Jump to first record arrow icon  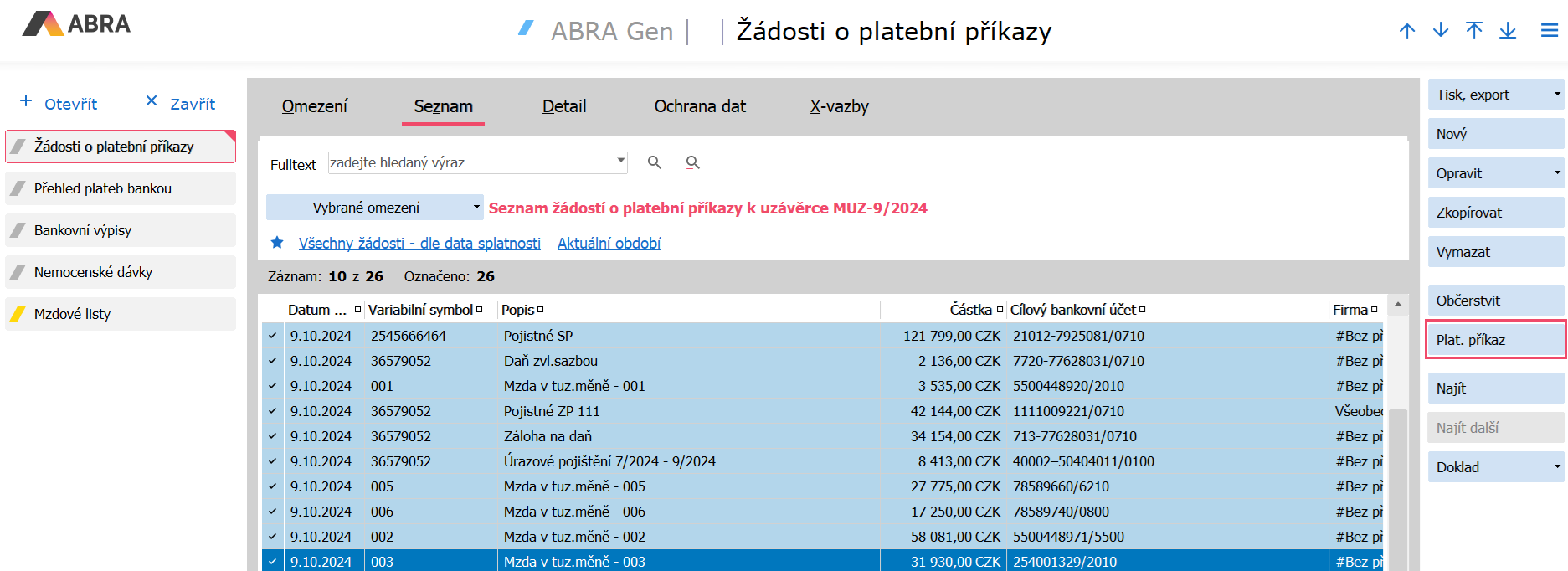[1474, 31]
